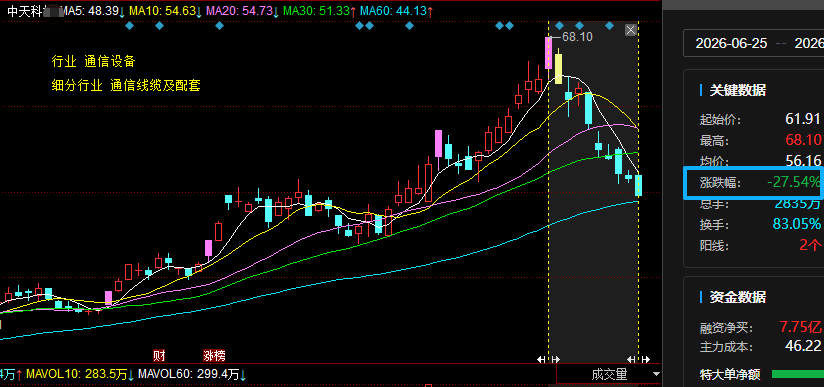Click the left-pointing arrow on the left range boundary
Viewport: 824px width, 387px height.
tap(541, 360)
